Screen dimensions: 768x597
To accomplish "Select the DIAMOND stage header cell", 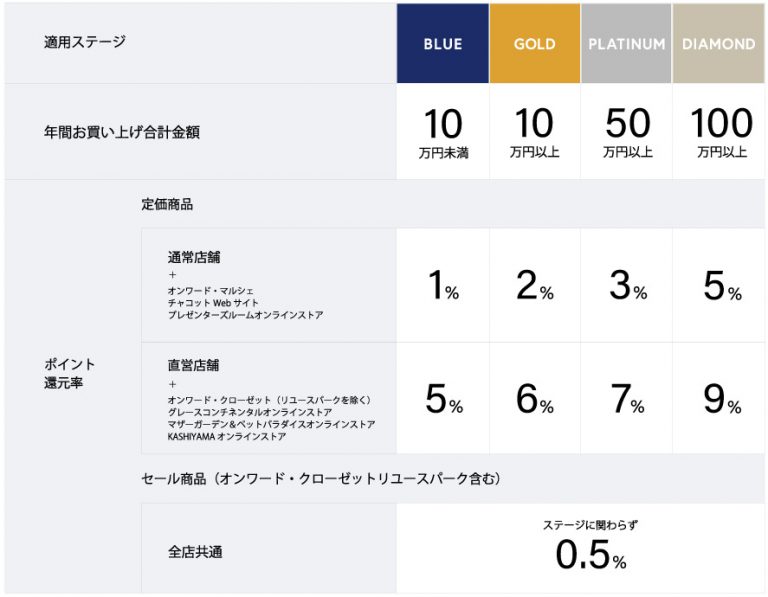I will coord(718,44).
